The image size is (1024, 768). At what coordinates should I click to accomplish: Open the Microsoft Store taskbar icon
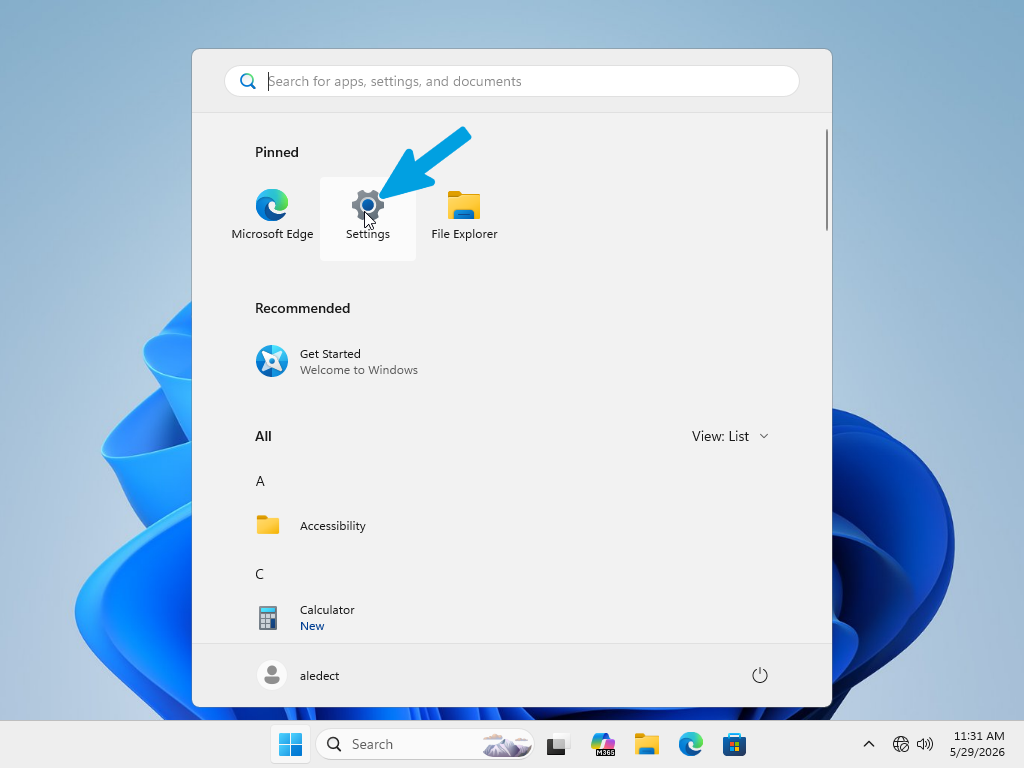(x=734, y=744)
